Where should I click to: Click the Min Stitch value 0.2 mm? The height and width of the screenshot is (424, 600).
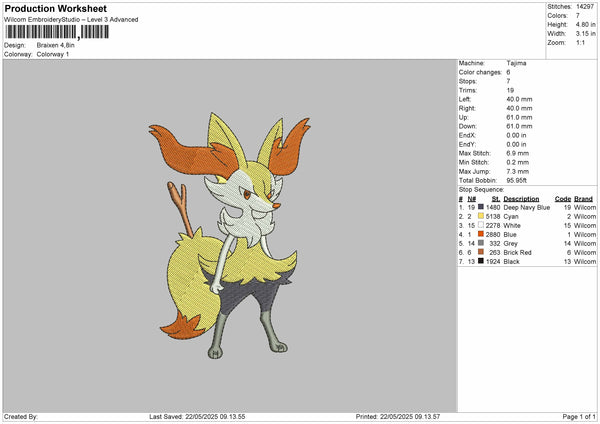point(518,162)
